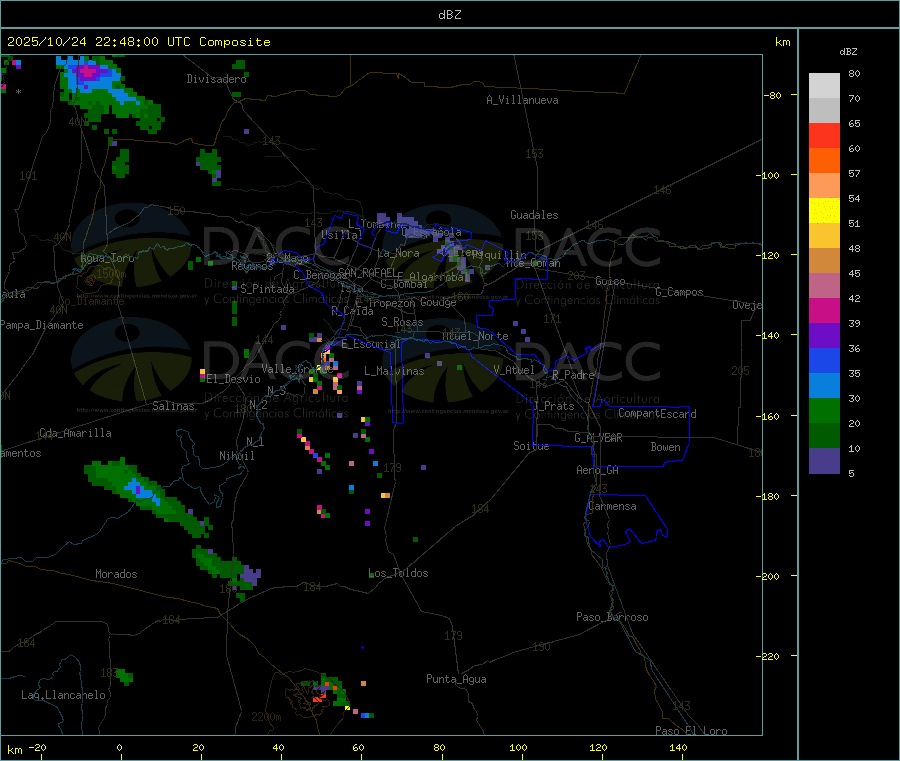Click the S_Pintada place label
The height and width of the screenshot is (761, 900).
pyautogui.click(x=267, y=289)
